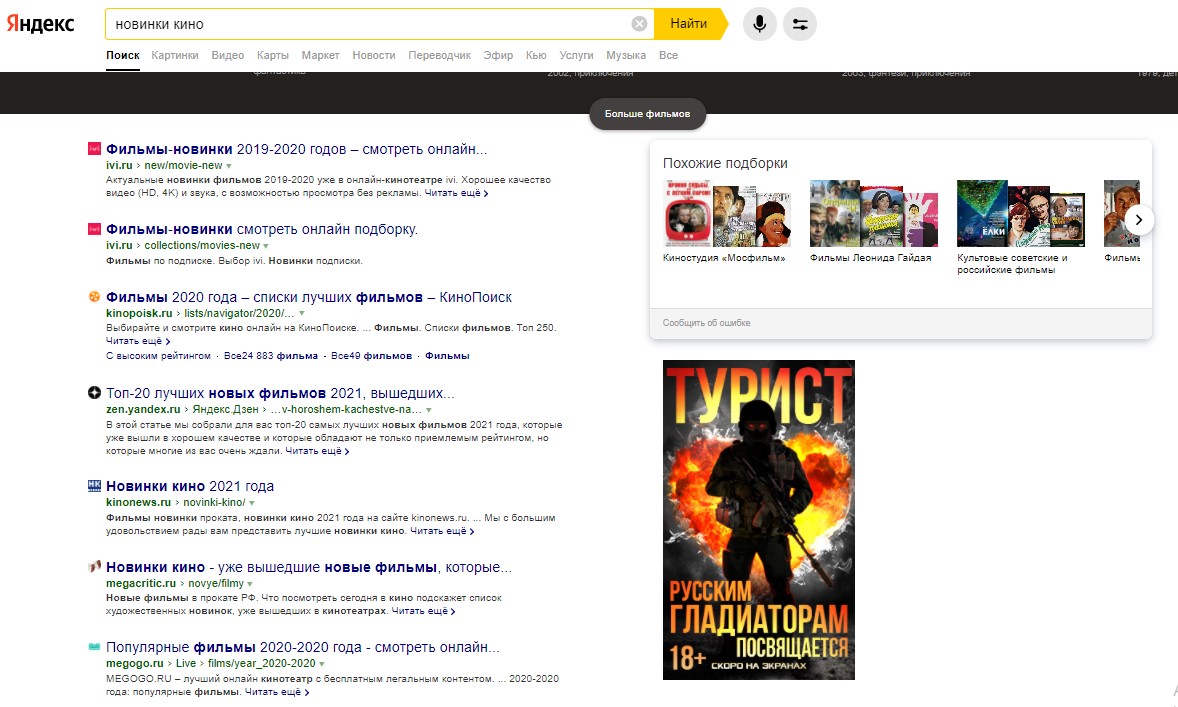
Task: Open Культовые советские и российские фильмы thumbnail
Action: 1021,213
